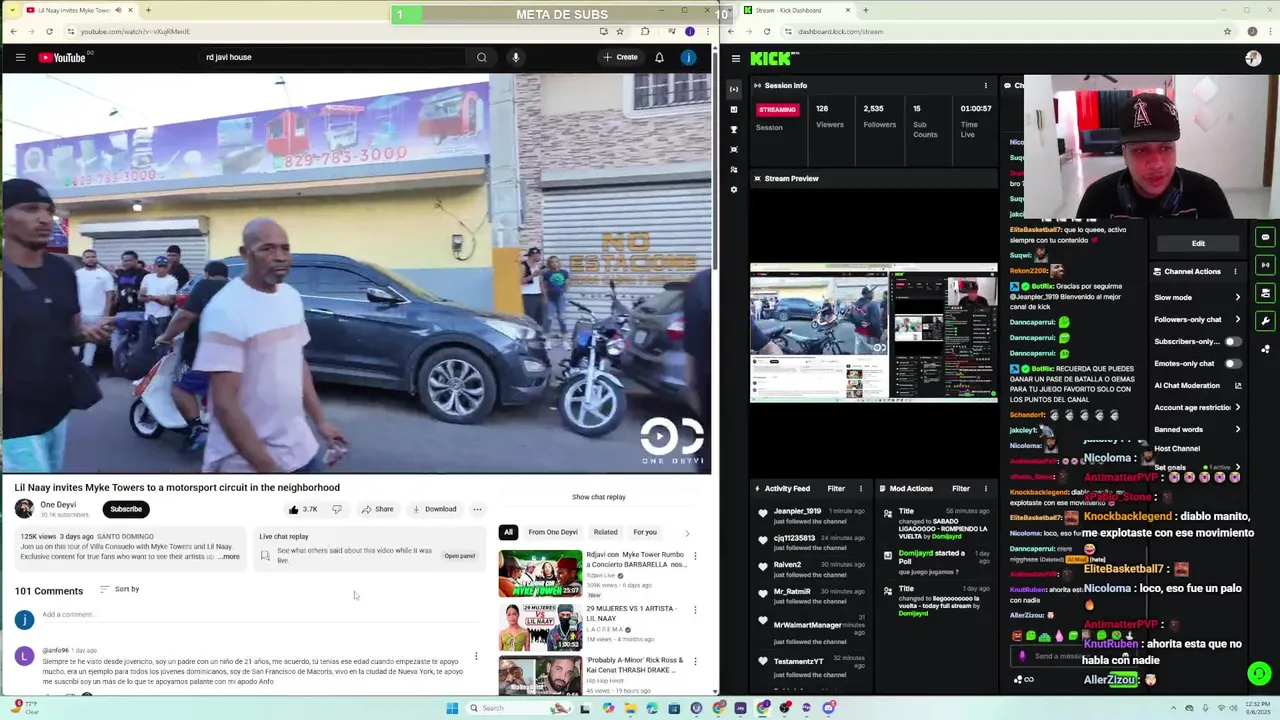Viewport: 1280px width, 720px height.
Task: Click the green wrench tools icon
Action: (1265, 321)
